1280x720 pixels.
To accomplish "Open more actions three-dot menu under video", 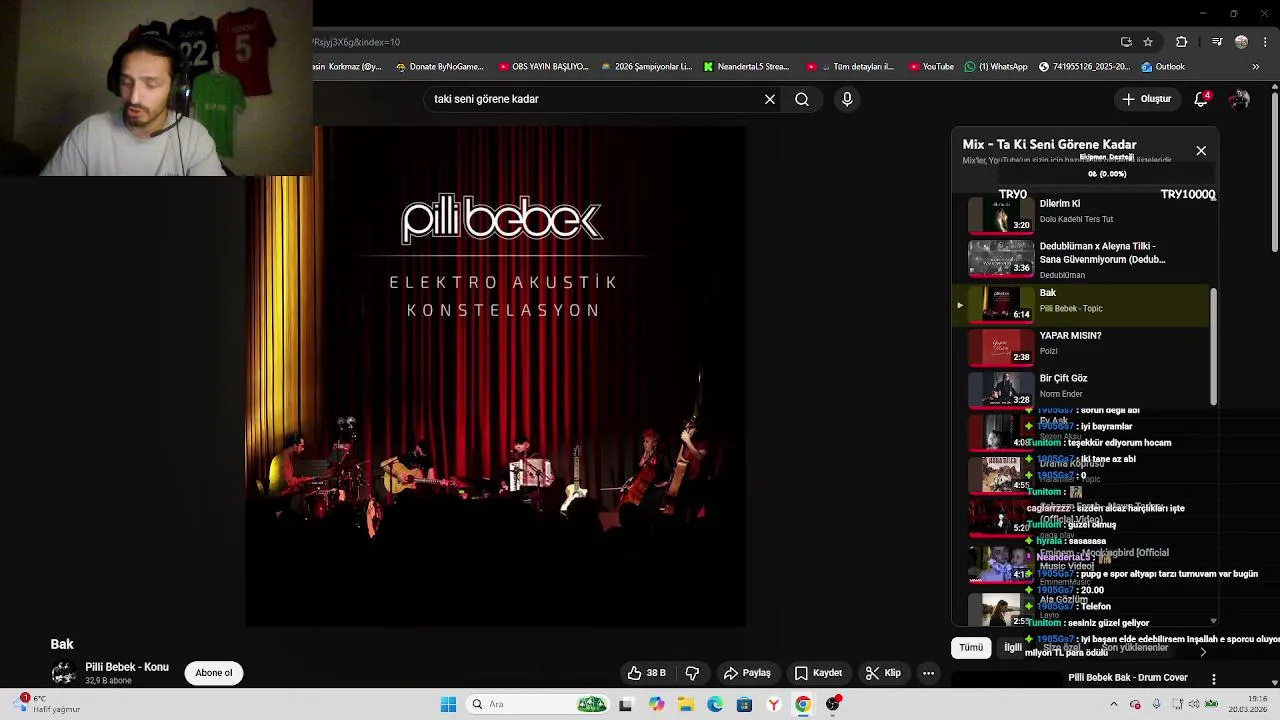I will (x=928, y=673).
